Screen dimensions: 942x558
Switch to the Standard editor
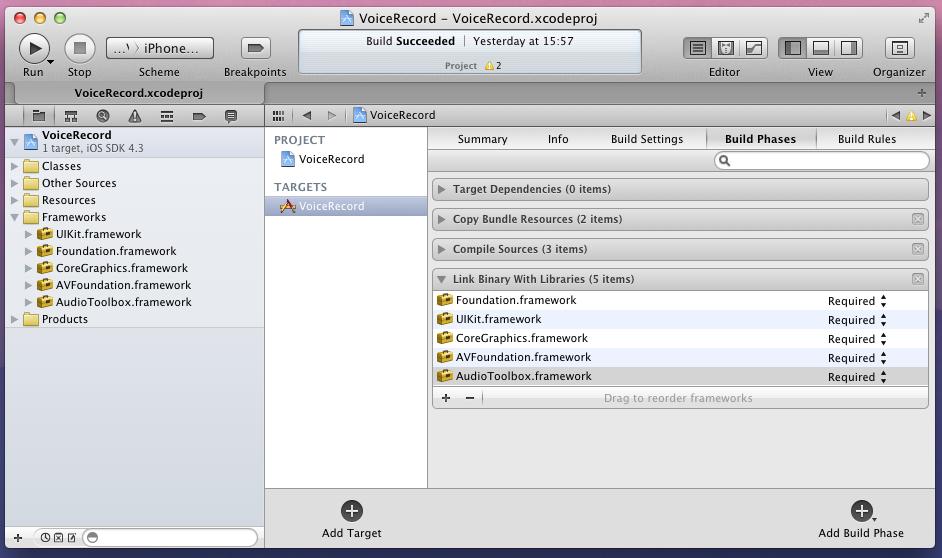697,48
